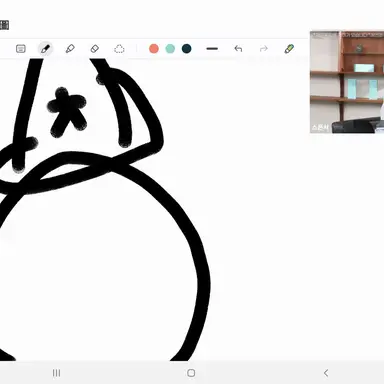
Task: Open the pen stroke thickness setting
Action: 212,49
